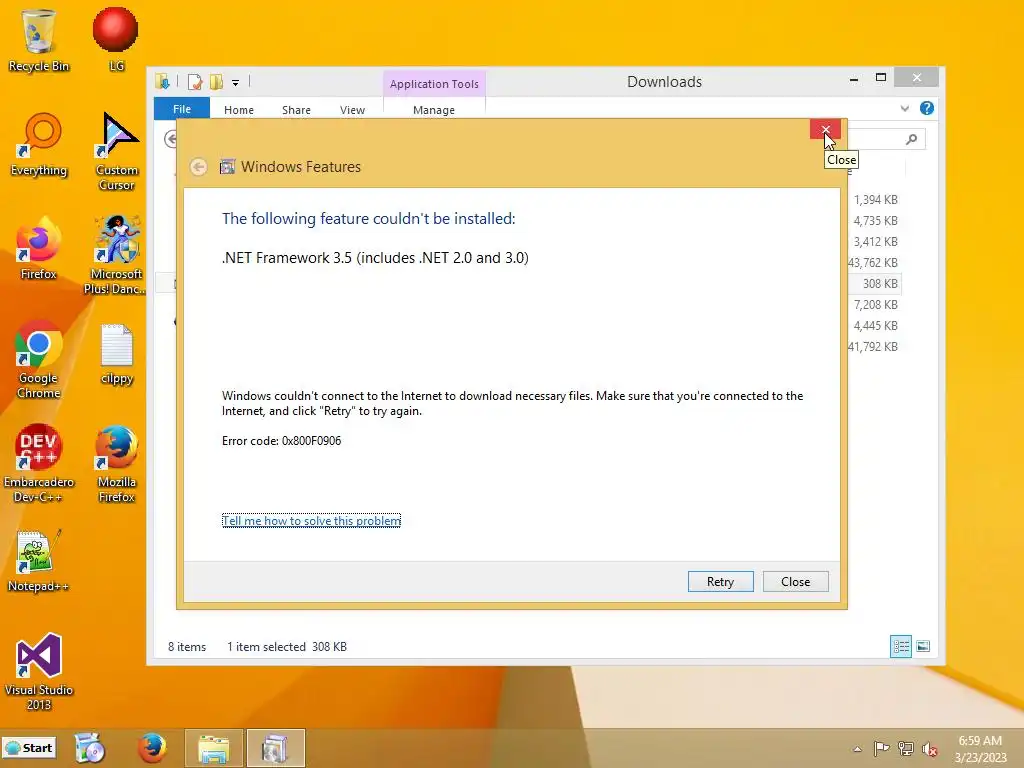
Task: Open Action Center flag icon
Action: pyautogui.click(x=881, y=748)
